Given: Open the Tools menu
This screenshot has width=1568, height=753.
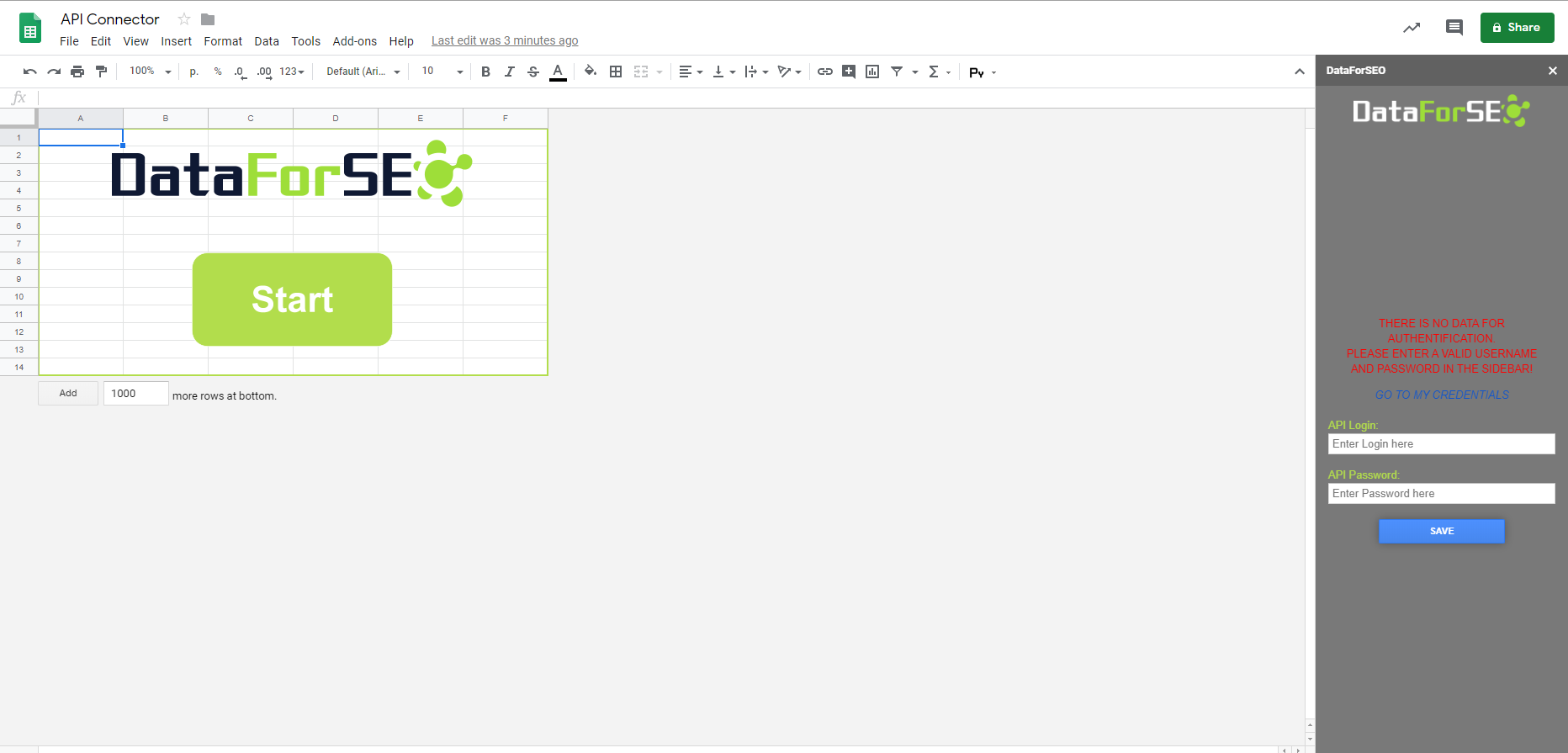Looking at the screenshot, I should [306, 41].
